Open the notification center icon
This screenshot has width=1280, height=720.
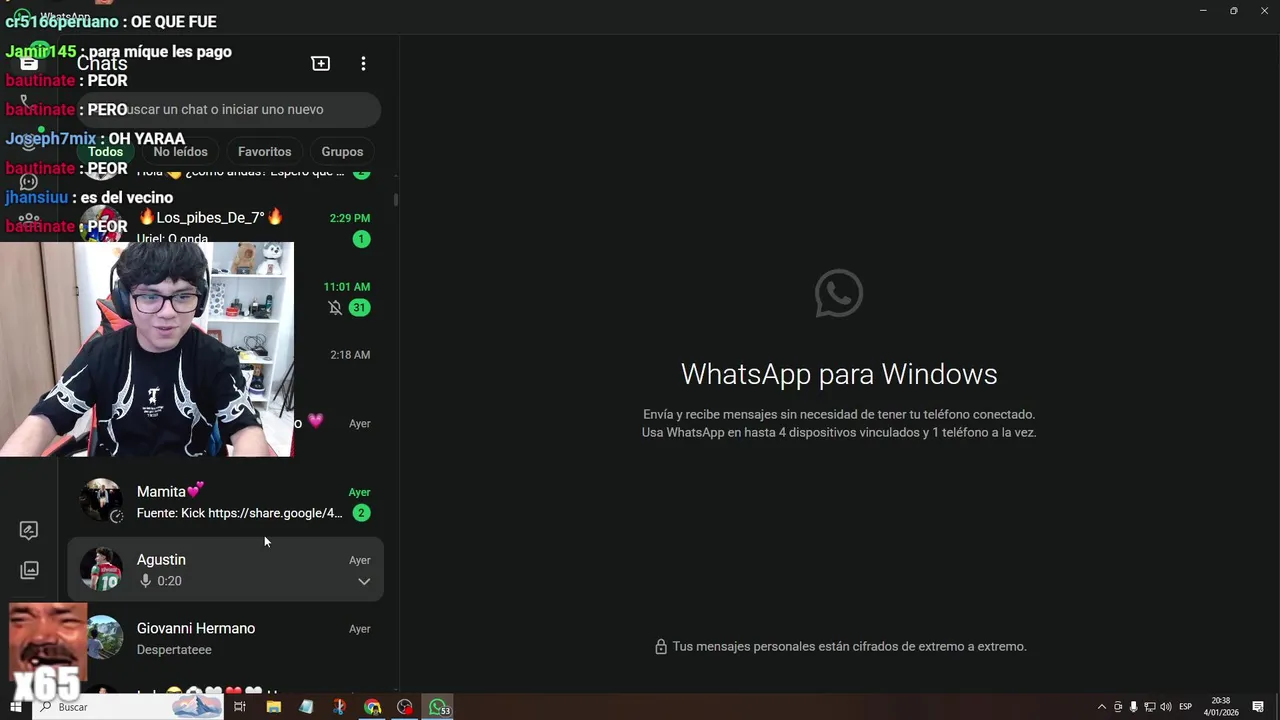tap(1259, 707)
